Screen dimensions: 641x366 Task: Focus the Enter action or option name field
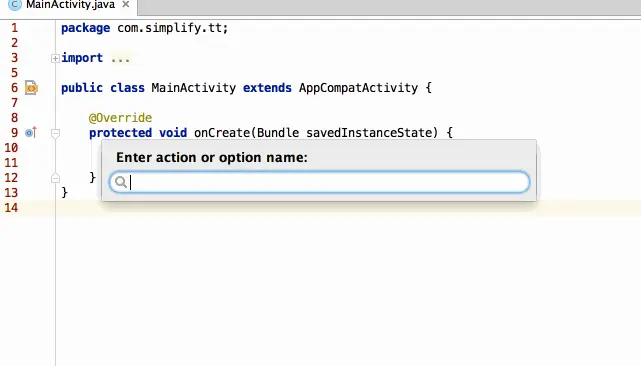[320, 182]
